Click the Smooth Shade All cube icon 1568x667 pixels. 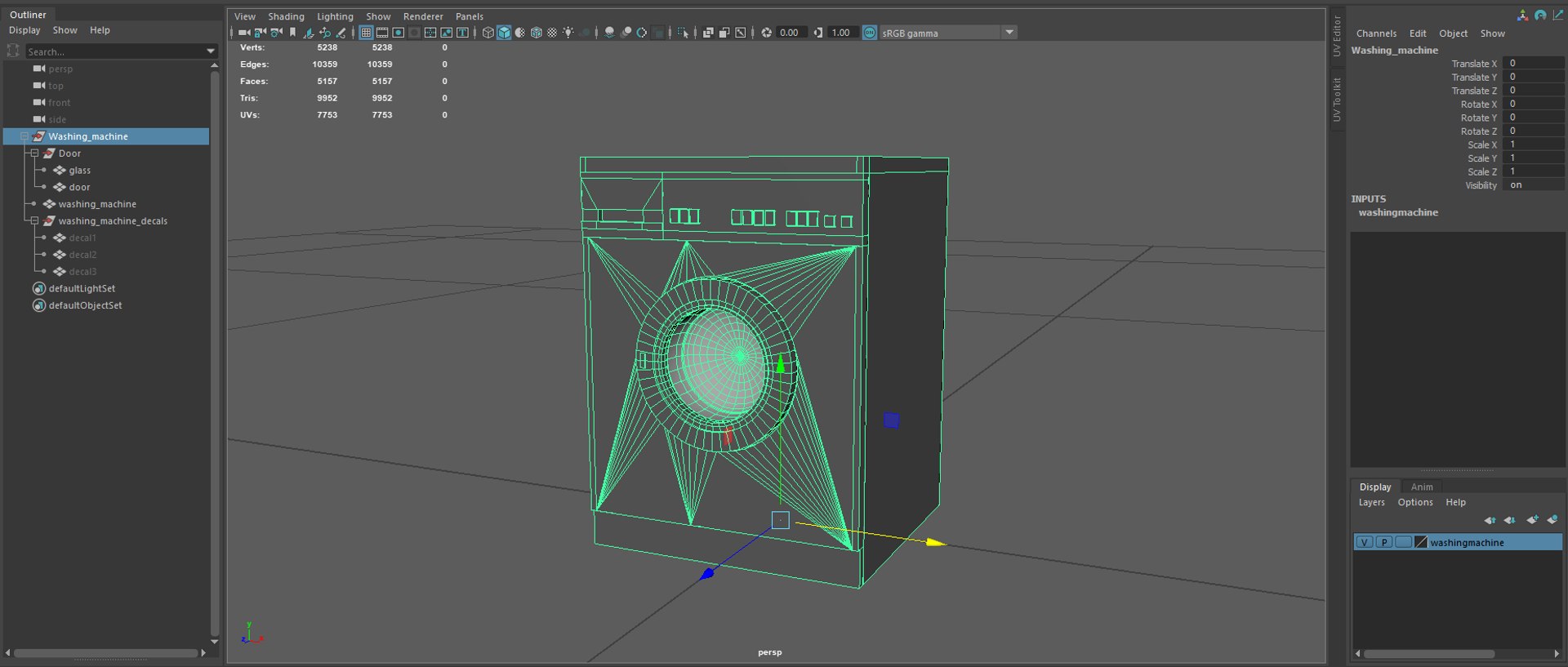tap(504, 33)
